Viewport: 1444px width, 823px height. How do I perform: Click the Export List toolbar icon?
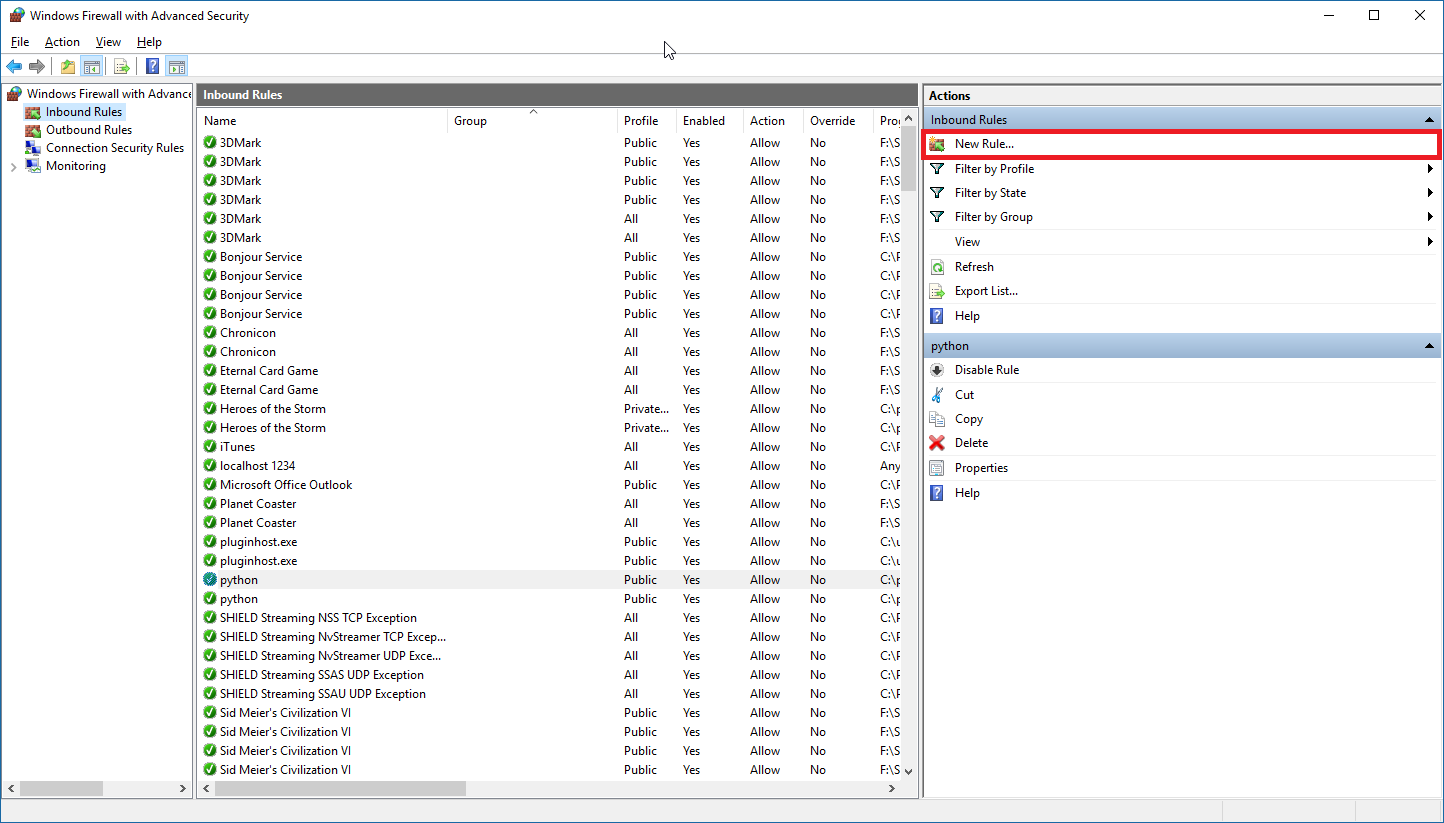[121, 67]
